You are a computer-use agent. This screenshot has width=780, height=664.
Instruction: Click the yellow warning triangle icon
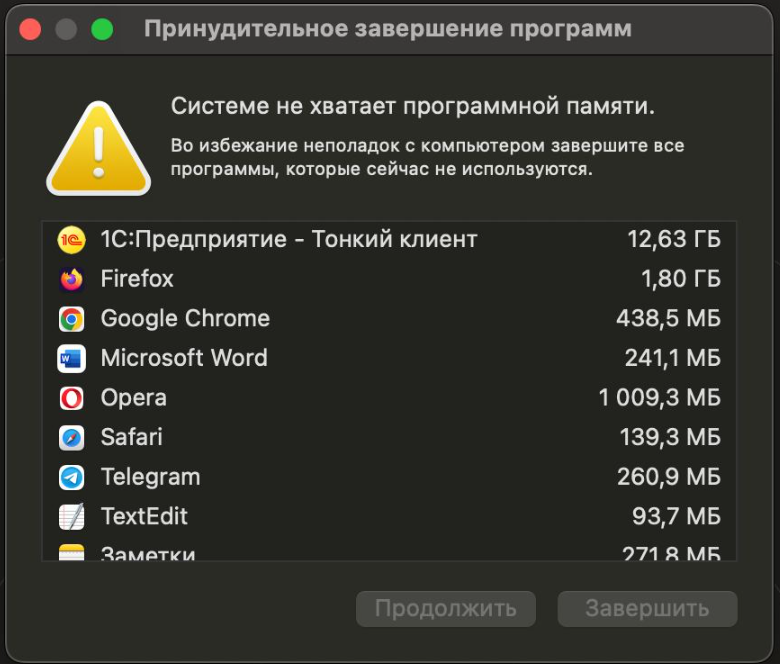[x=98, y=148]
